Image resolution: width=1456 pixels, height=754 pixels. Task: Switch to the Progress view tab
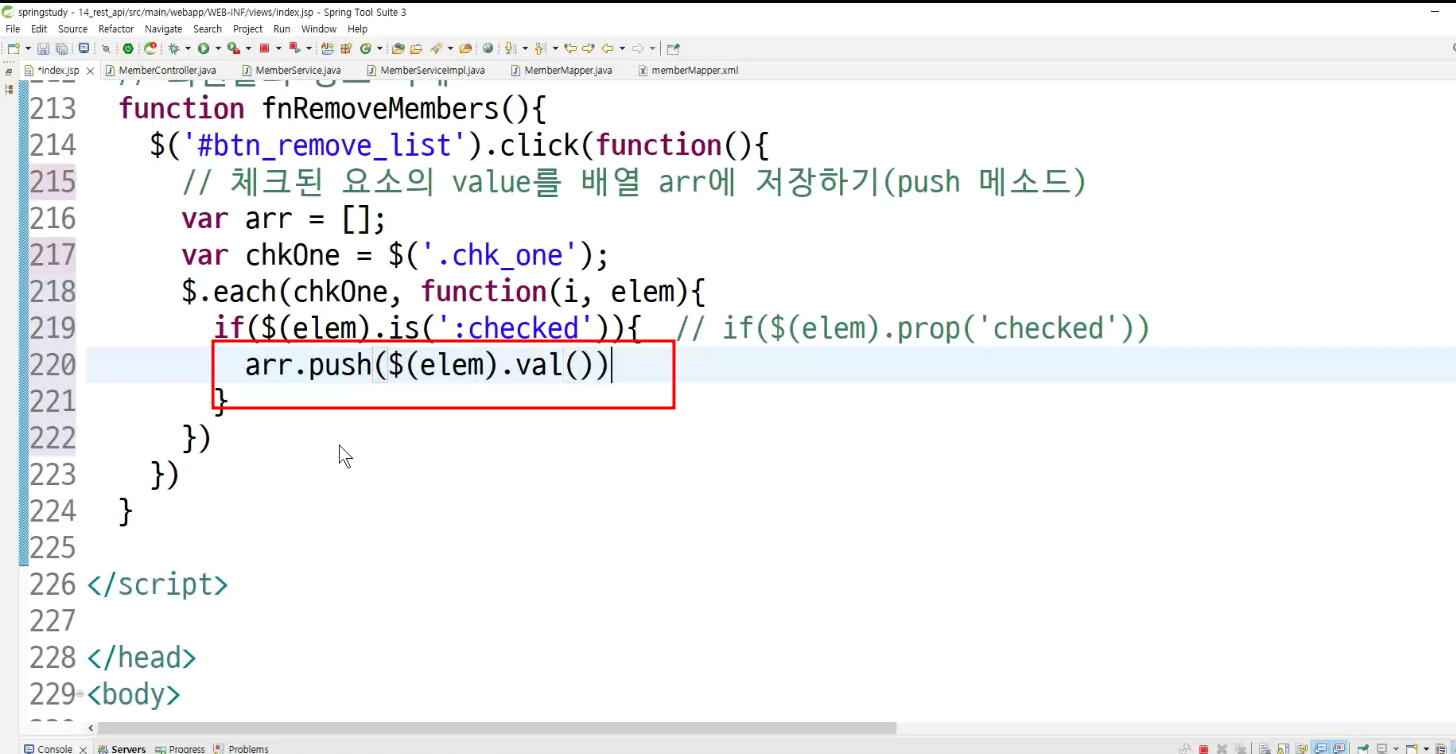click(180, 749)
